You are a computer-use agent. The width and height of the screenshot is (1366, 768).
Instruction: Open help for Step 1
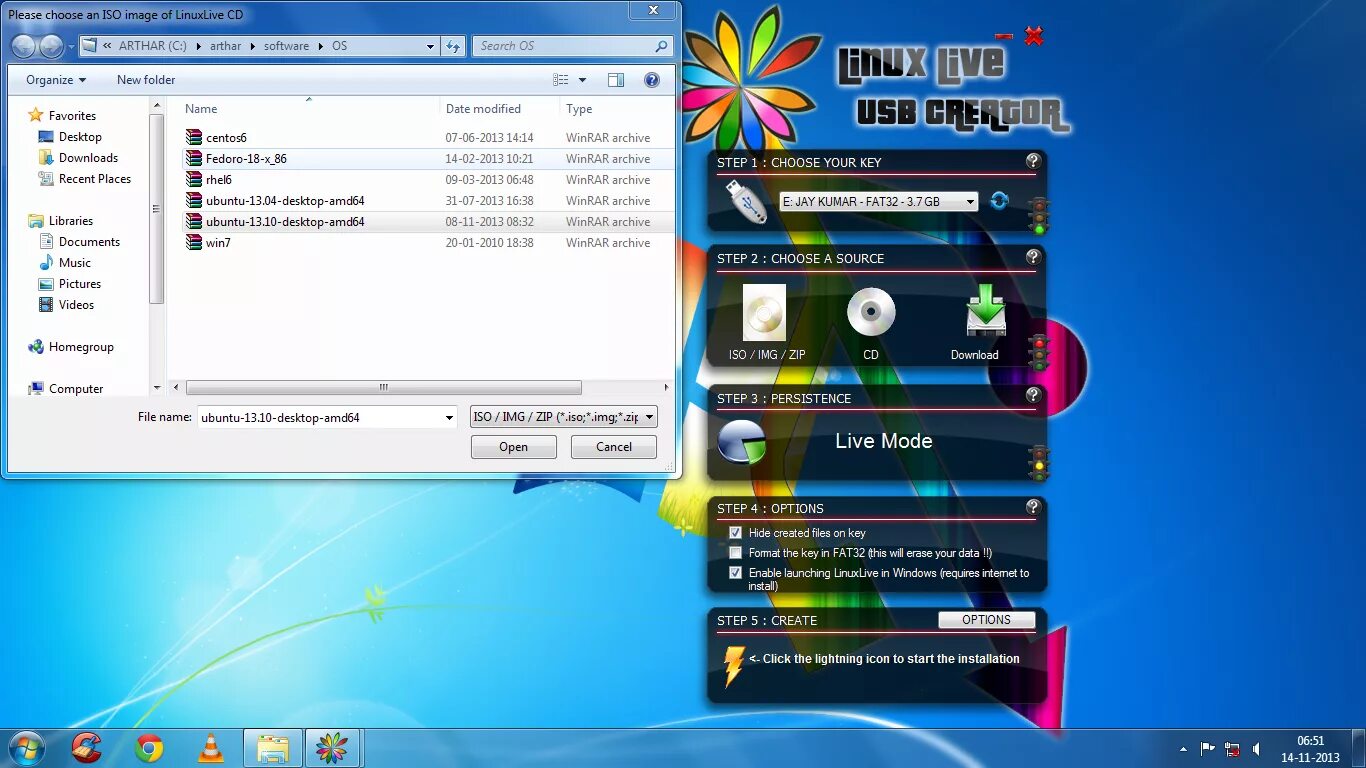pyautogui.click(x=1033, y=161)
